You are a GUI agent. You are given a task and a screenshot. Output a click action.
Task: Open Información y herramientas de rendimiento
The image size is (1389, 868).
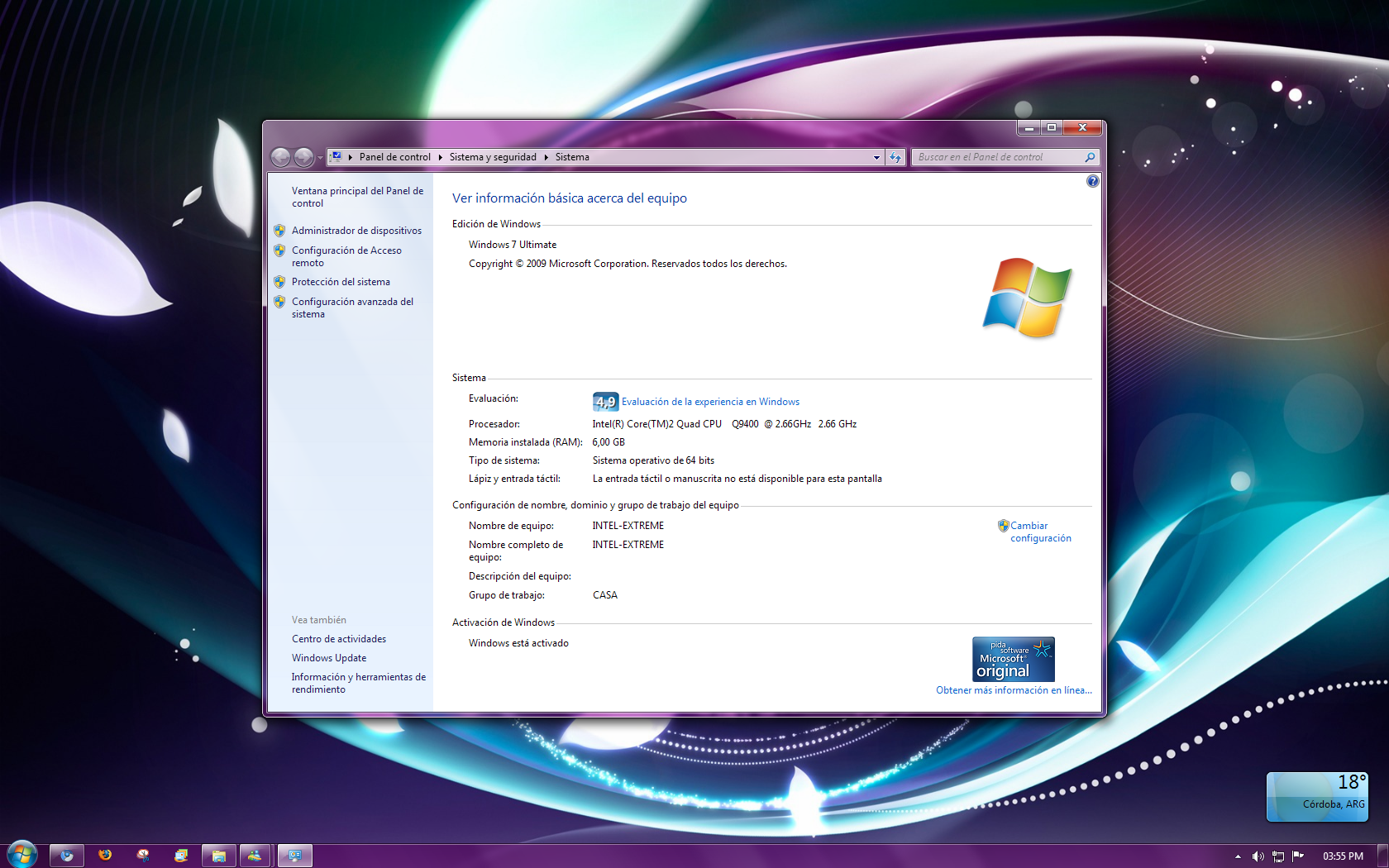tap(358, 683)
